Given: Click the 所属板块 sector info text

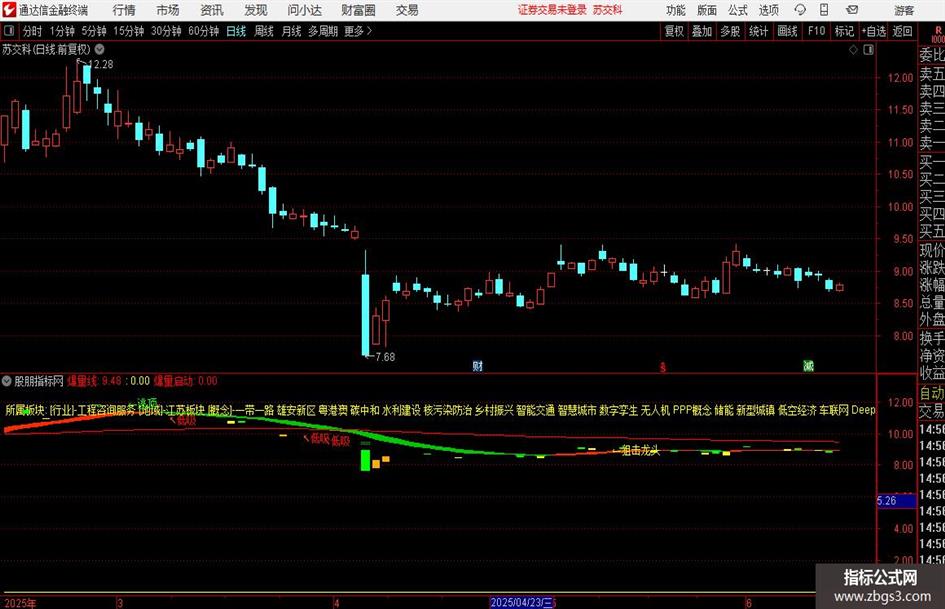Looking at the screenshot, I should pos(440,411).
